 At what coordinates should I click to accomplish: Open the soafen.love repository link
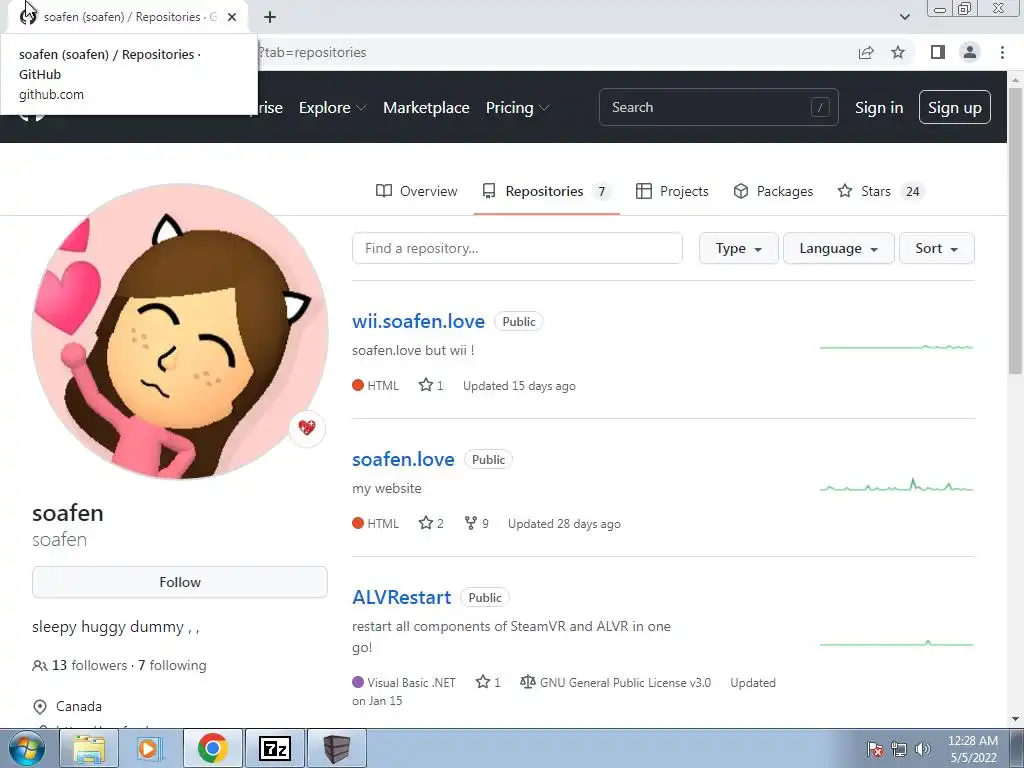pyautogui.click(x=403, y=459)
